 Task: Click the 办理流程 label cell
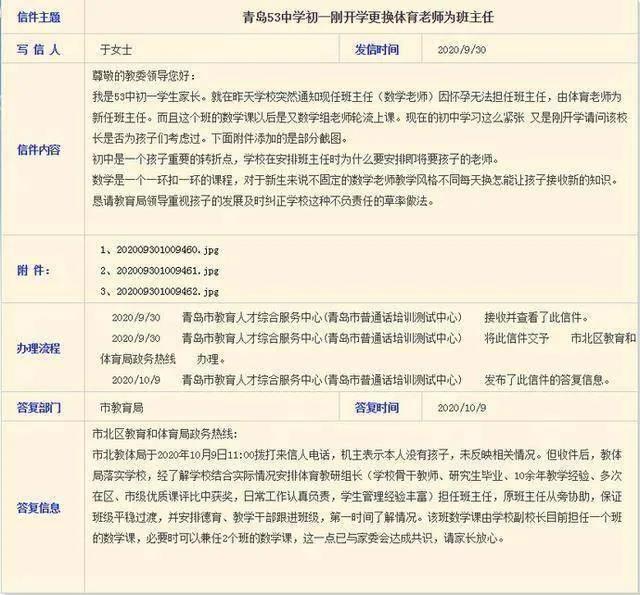click(40, 348)
